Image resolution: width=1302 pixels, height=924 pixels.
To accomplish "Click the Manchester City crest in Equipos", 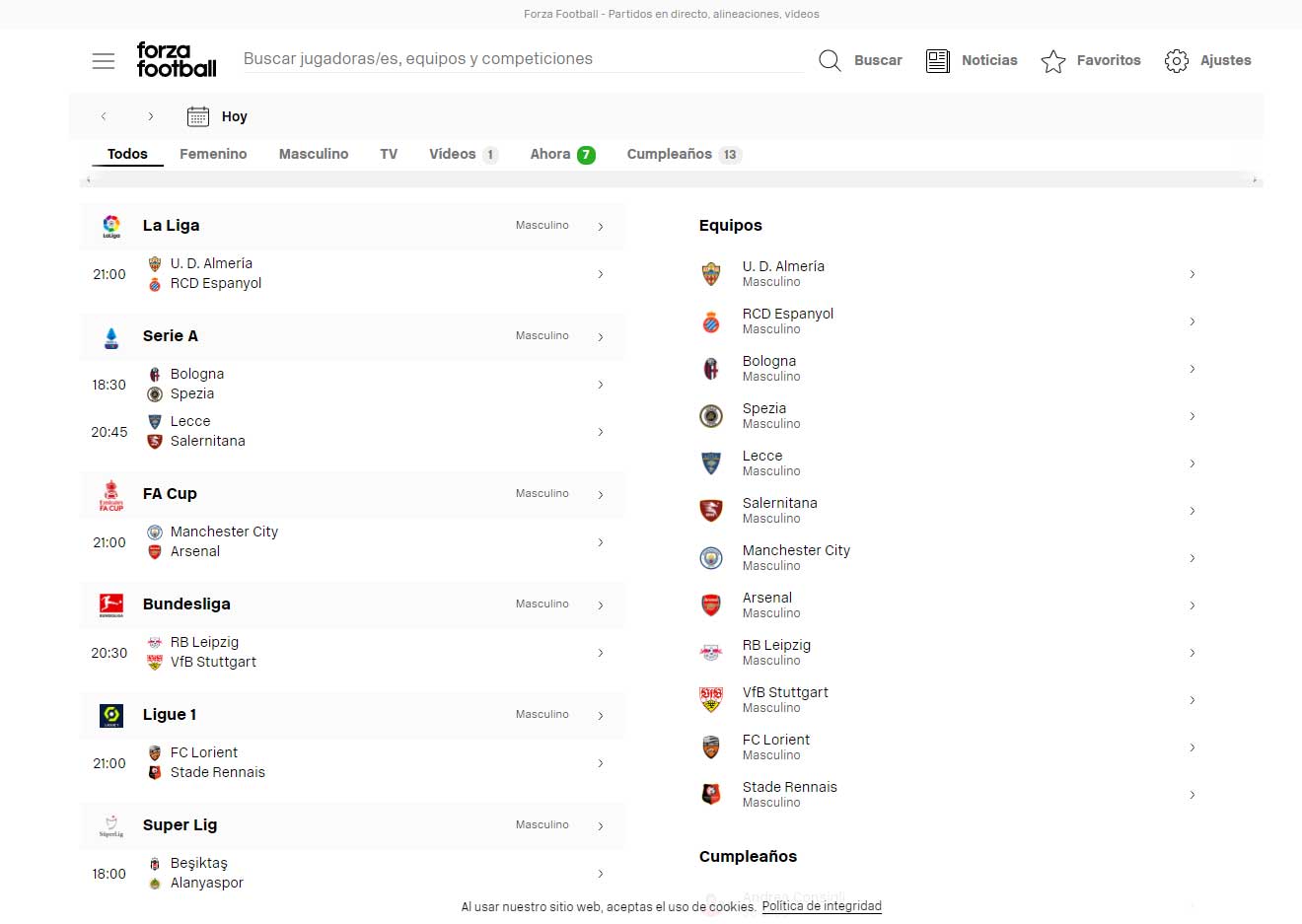I will pos(711,558).
